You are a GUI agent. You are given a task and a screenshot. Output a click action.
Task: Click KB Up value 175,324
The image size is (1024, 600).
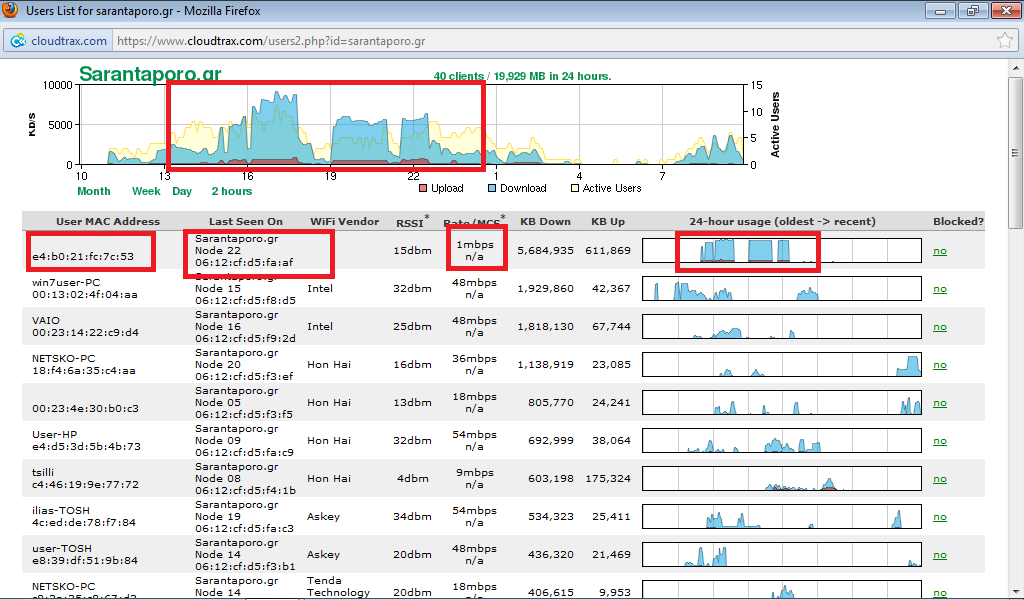pyautogui.click(x=608, y=479)
